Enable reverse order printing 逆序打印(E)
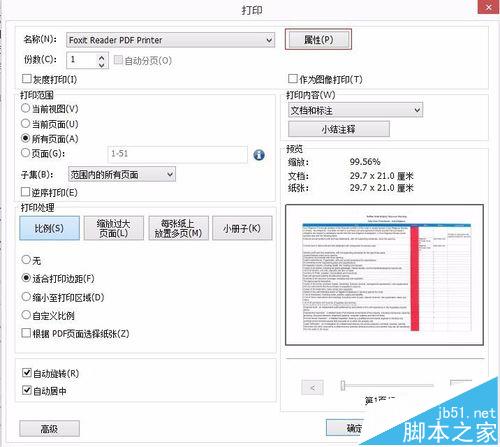This screenshot has height=447, width=500. 25,192
